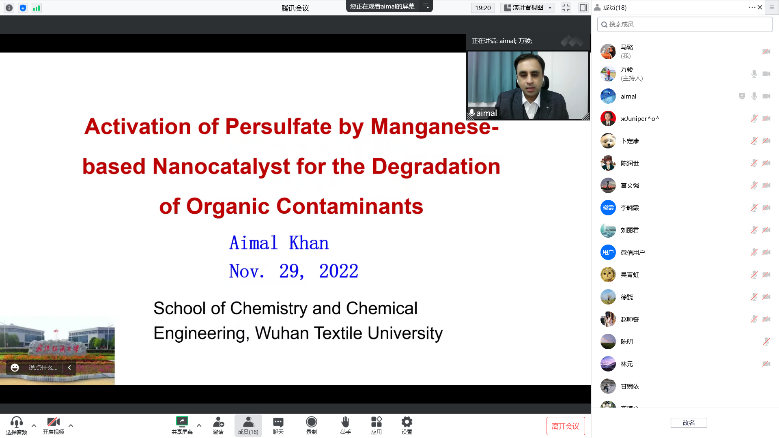Click the record icon in bottom toolbar
Viewport: 779px width, 438px height.
tap(311, 422)
